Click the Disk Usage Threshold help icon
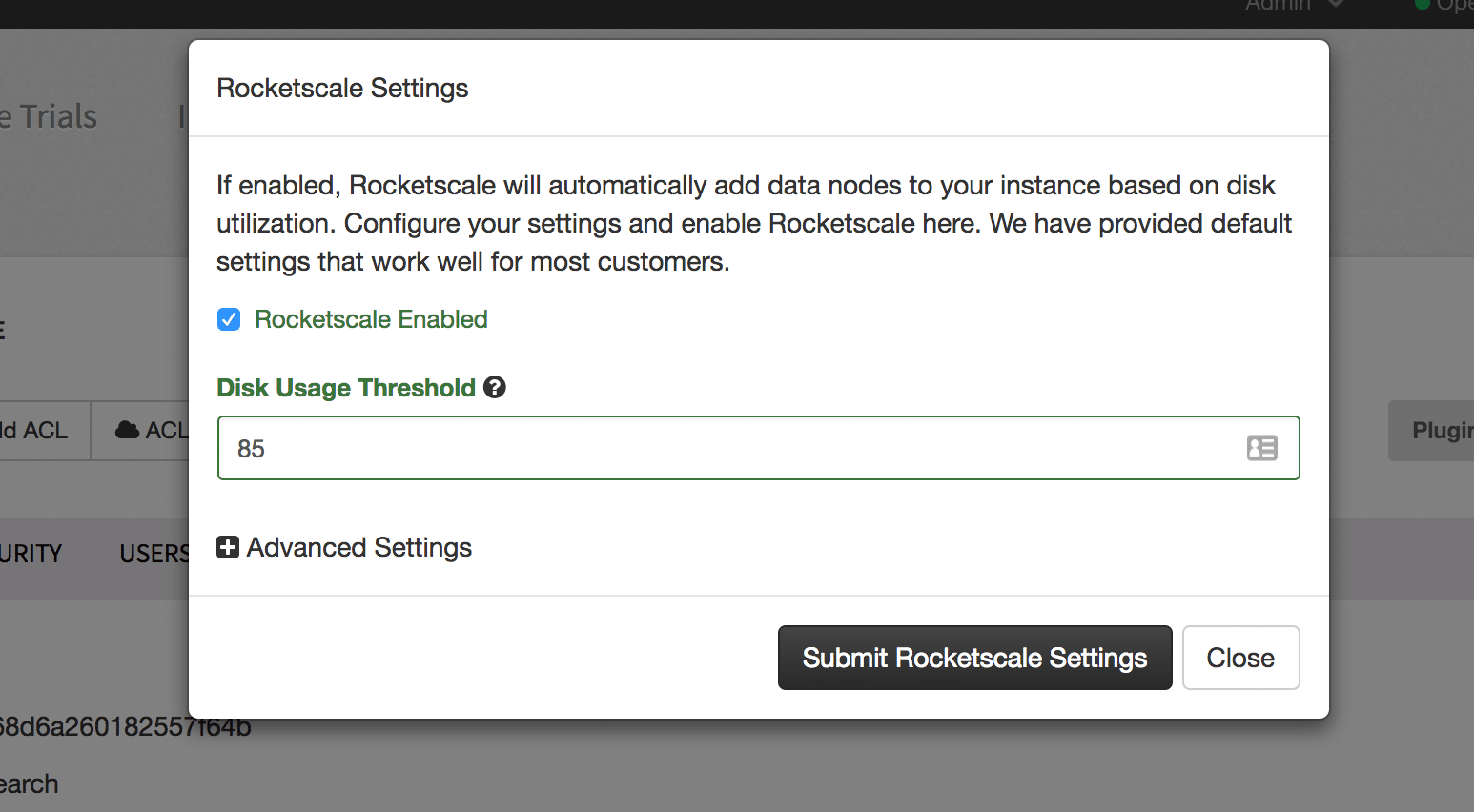Image resolution: width=1474 pixels, height=812 pixels. click(x=494, y=387)
